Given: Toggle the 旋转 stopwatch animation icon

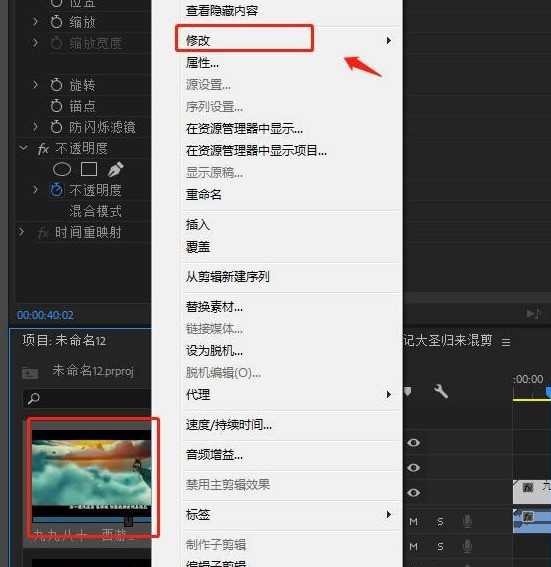Looking at the screenshot, I should point(56,85).
